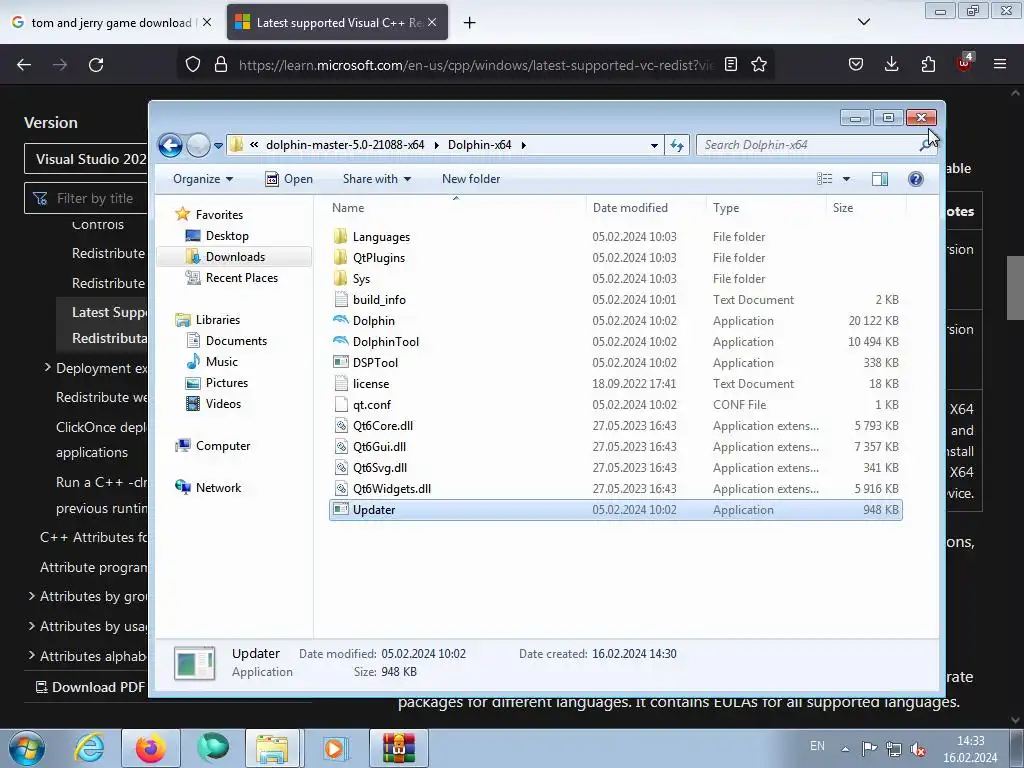Create a New folder
Image resolution: width=1024 pixels, height=768 pixels.
point(471,179)
